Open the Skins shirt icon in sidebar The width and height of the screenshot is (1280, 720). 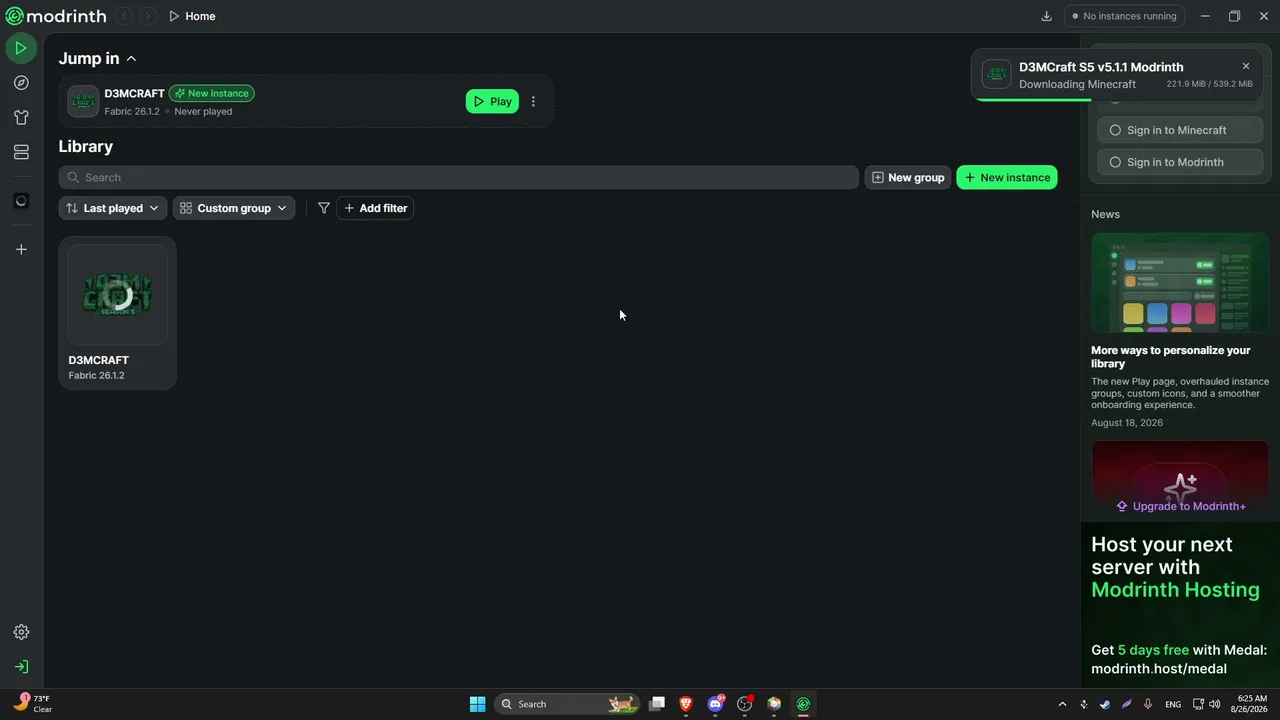[x=21, y=117]
